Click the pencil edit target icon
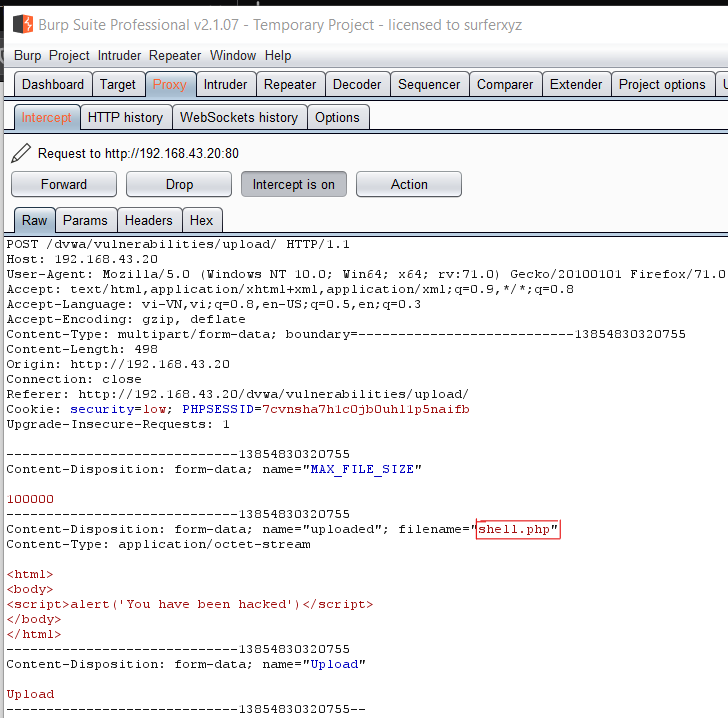The width and height of the screenshot is (728, 718). tap(20, 153)
